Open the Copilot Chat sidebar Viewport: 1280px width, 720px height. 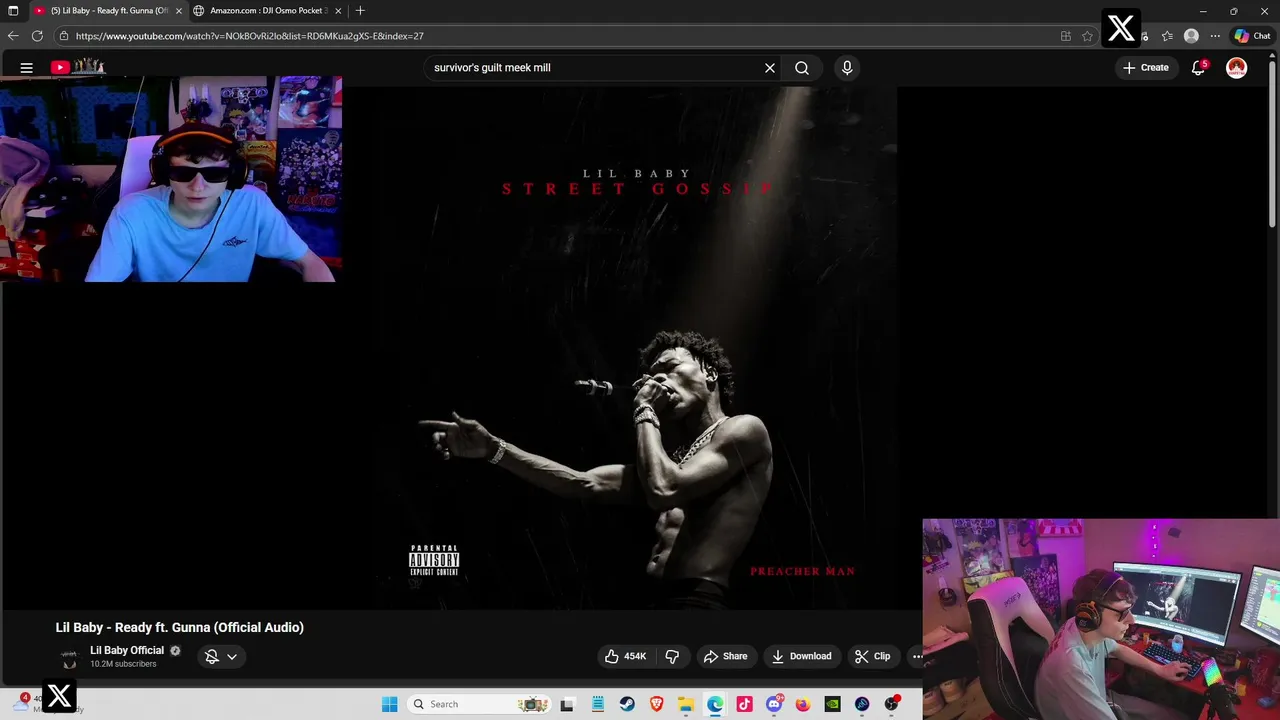(1252, 36)
